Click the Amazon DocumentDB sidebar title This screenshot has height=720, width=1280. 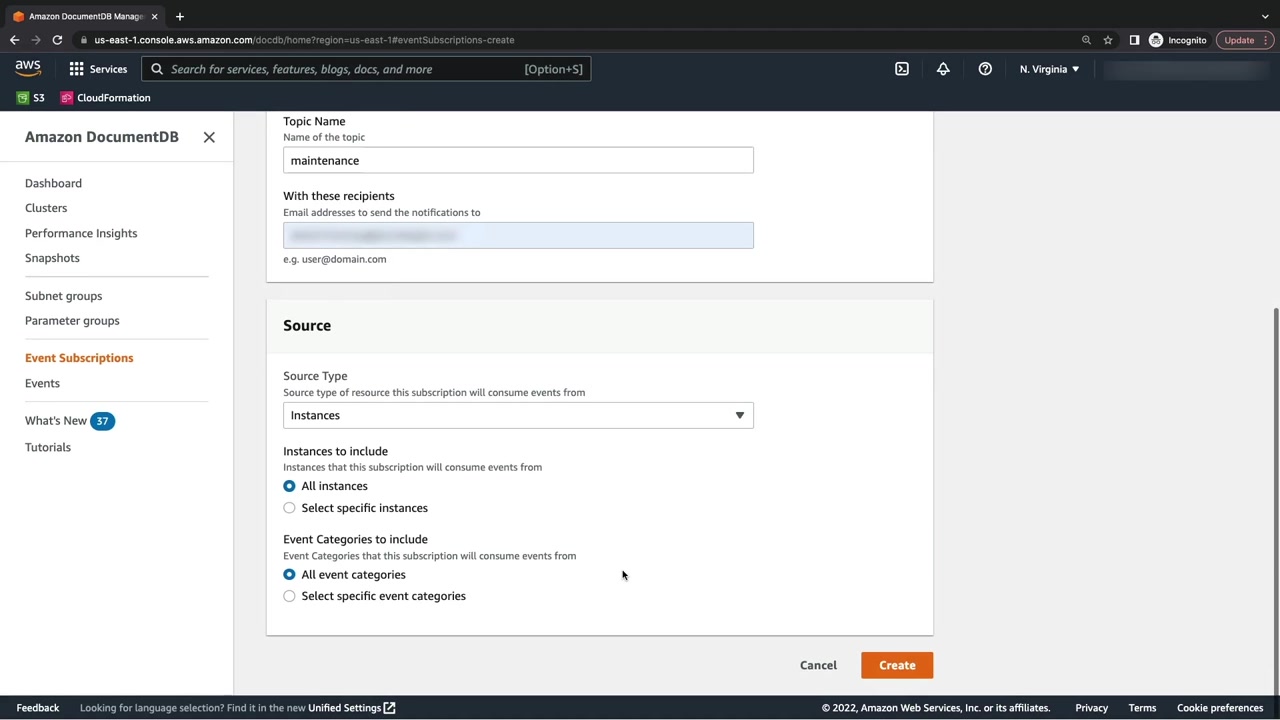[x=102, y=137]
